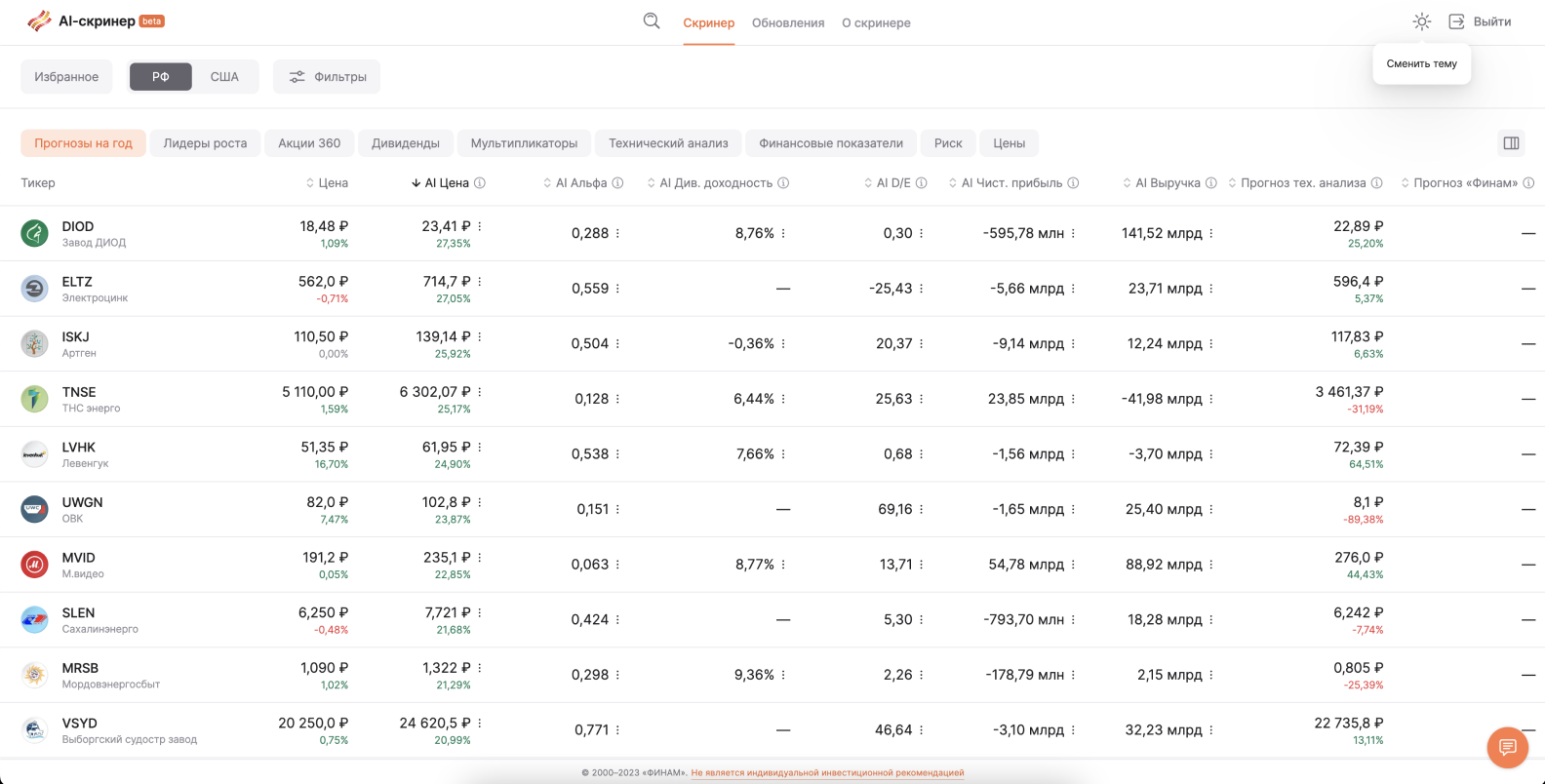Click the TNSE company logo
1545x784 pixels.
34,399
